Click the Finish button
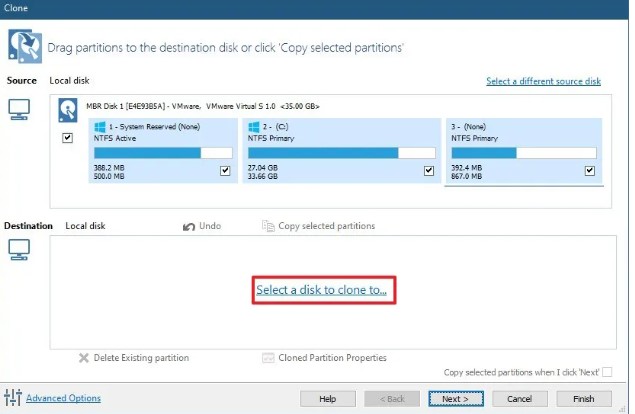The width and height of the screenshot is (635, 414). click(584, 399)
